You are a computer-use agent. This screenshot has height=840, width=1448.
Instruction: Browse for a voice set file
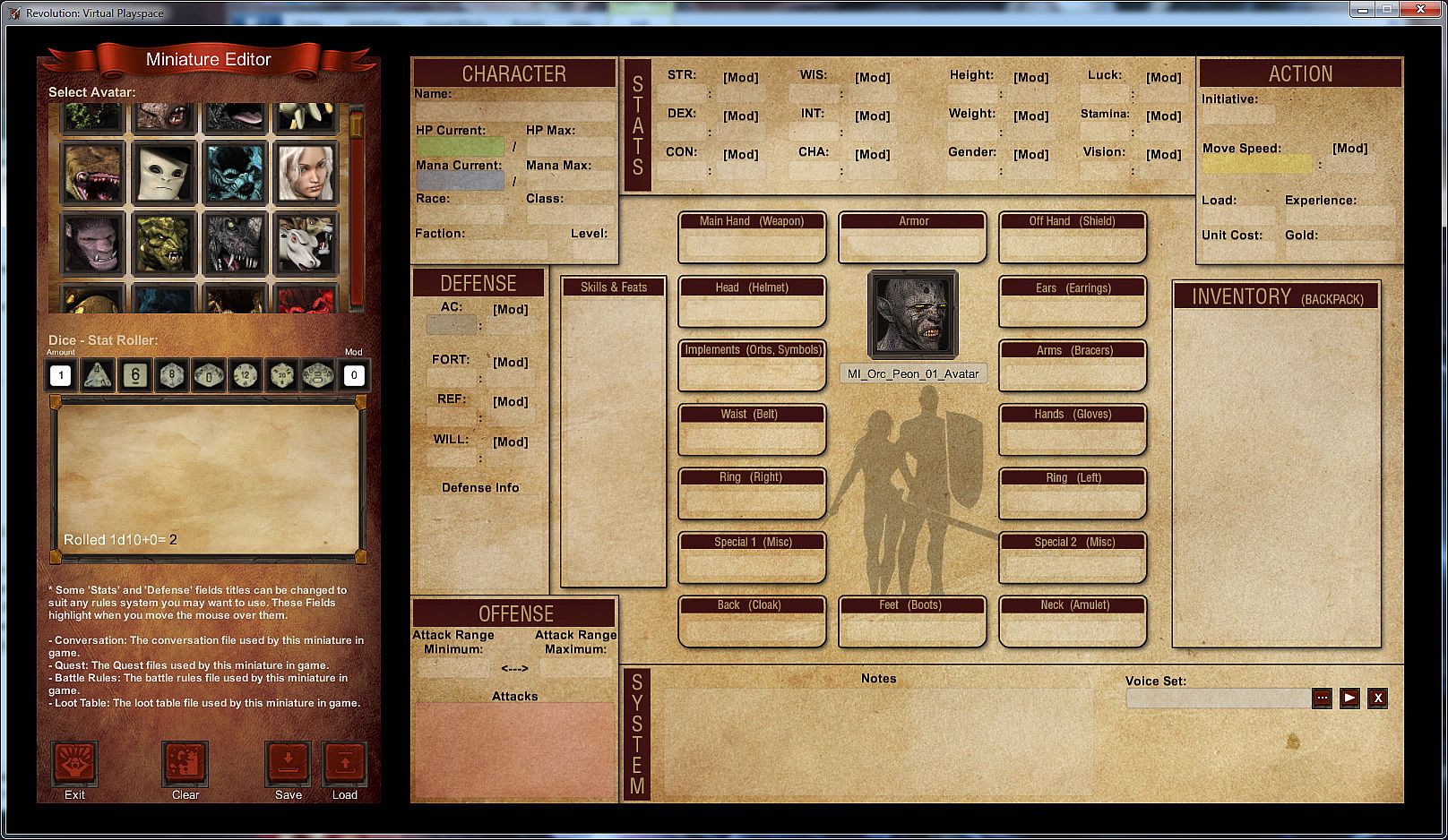pos(1322,698)
